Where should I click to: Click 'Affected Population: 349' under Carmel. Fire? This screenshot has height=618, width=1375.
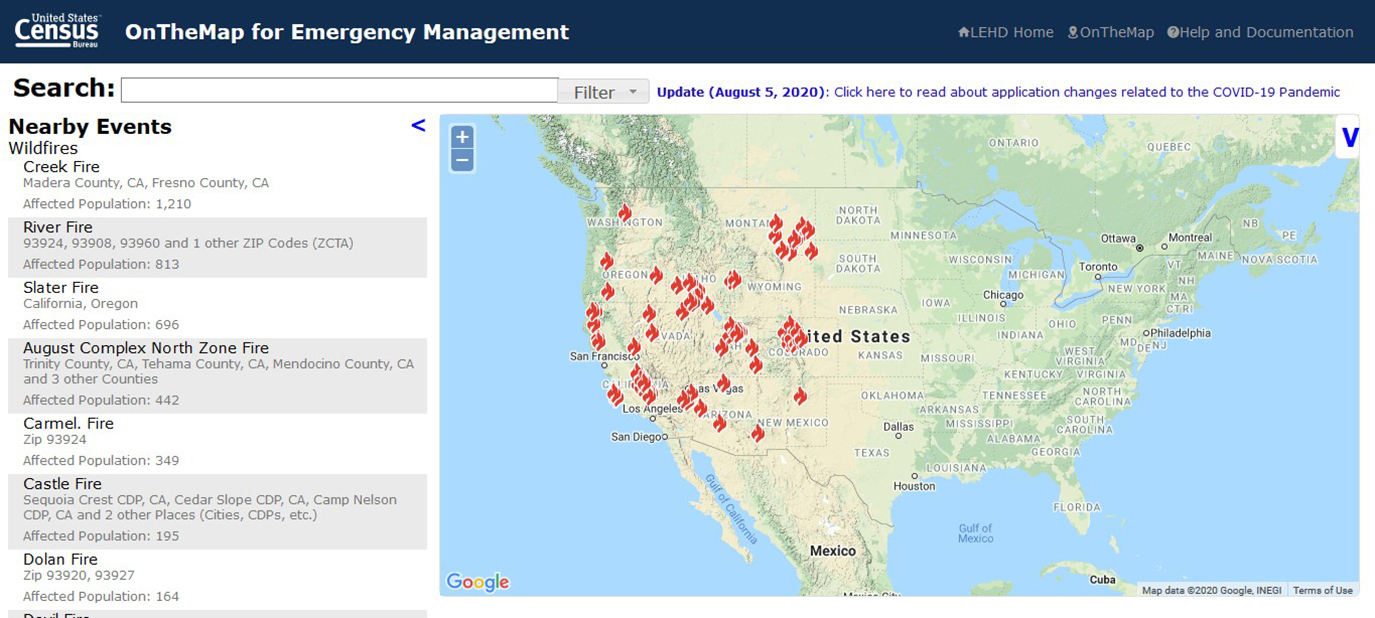click(x=101, y=461)
